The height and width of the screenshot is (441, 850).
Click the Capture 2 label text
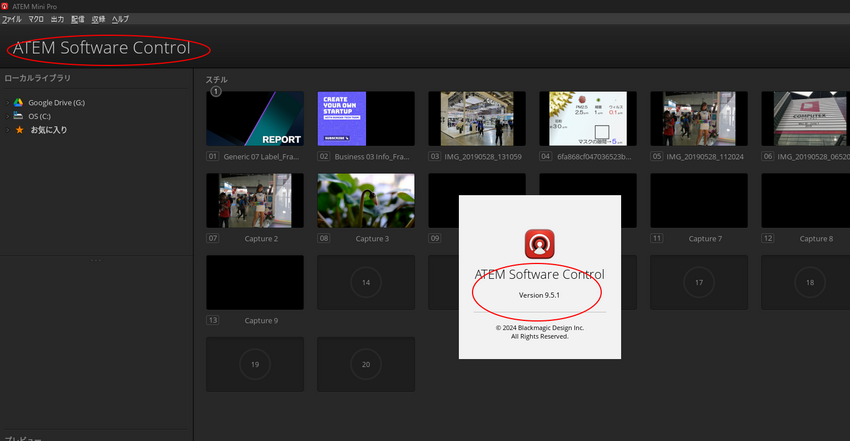(261, 238)
